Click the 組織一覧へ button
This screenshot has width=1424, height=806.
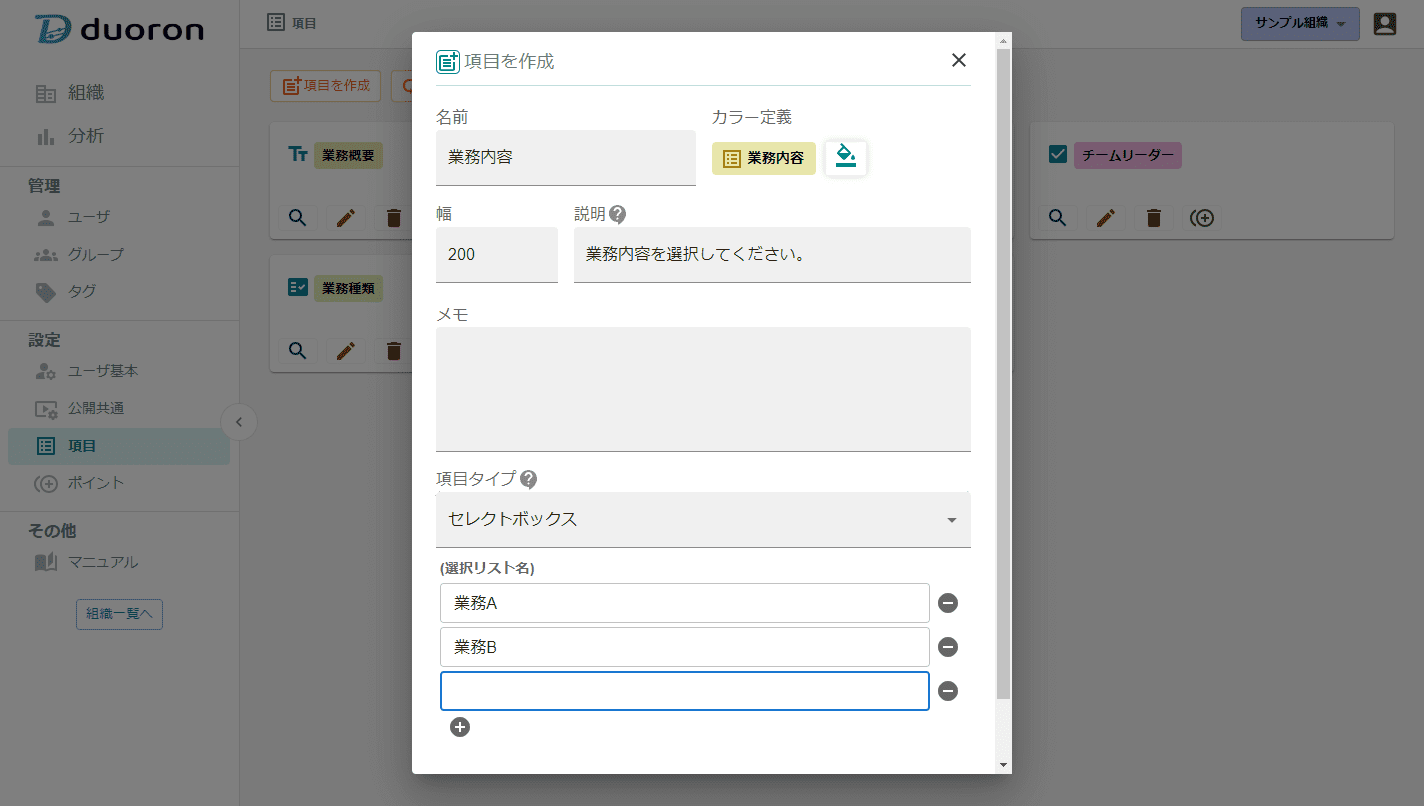coord(119,614)
